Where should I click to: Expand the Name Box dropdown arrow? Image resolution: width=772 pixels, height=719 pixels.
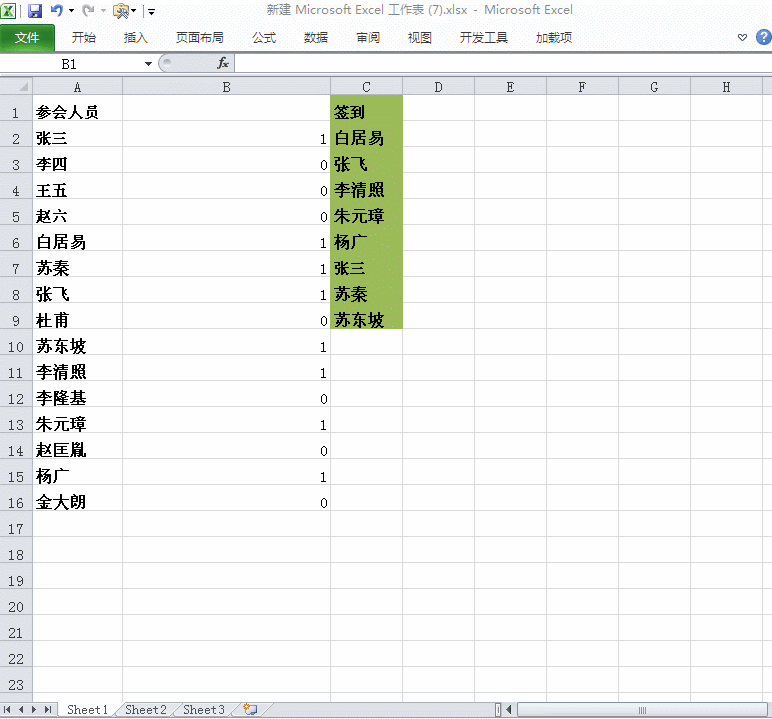pos(148,64)
